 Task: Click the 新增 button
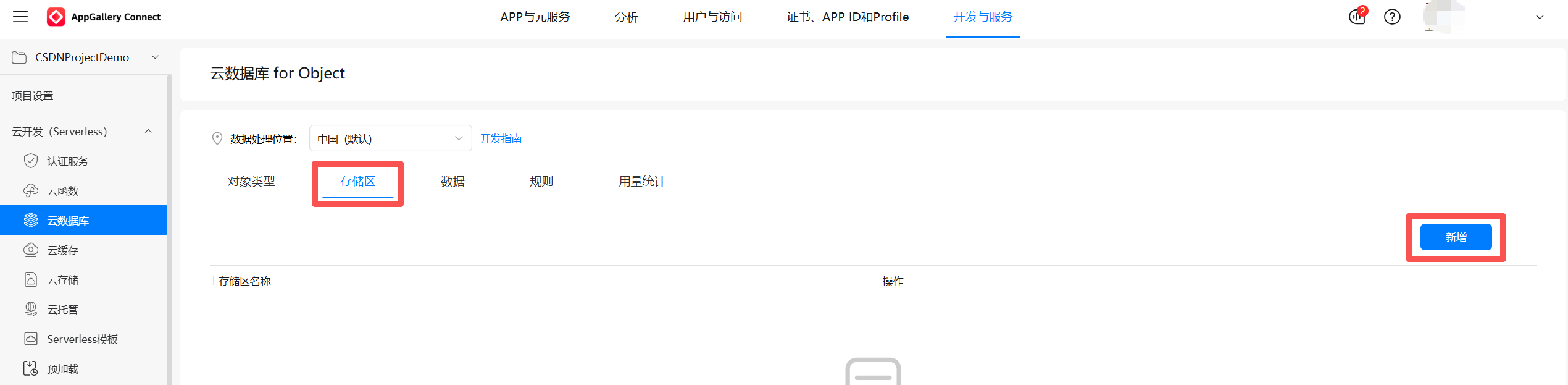pos(1456,237)
